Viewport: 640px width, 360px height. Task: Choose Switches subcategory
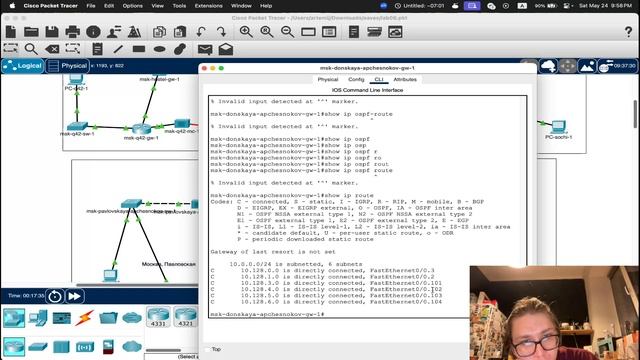[38, 347]
